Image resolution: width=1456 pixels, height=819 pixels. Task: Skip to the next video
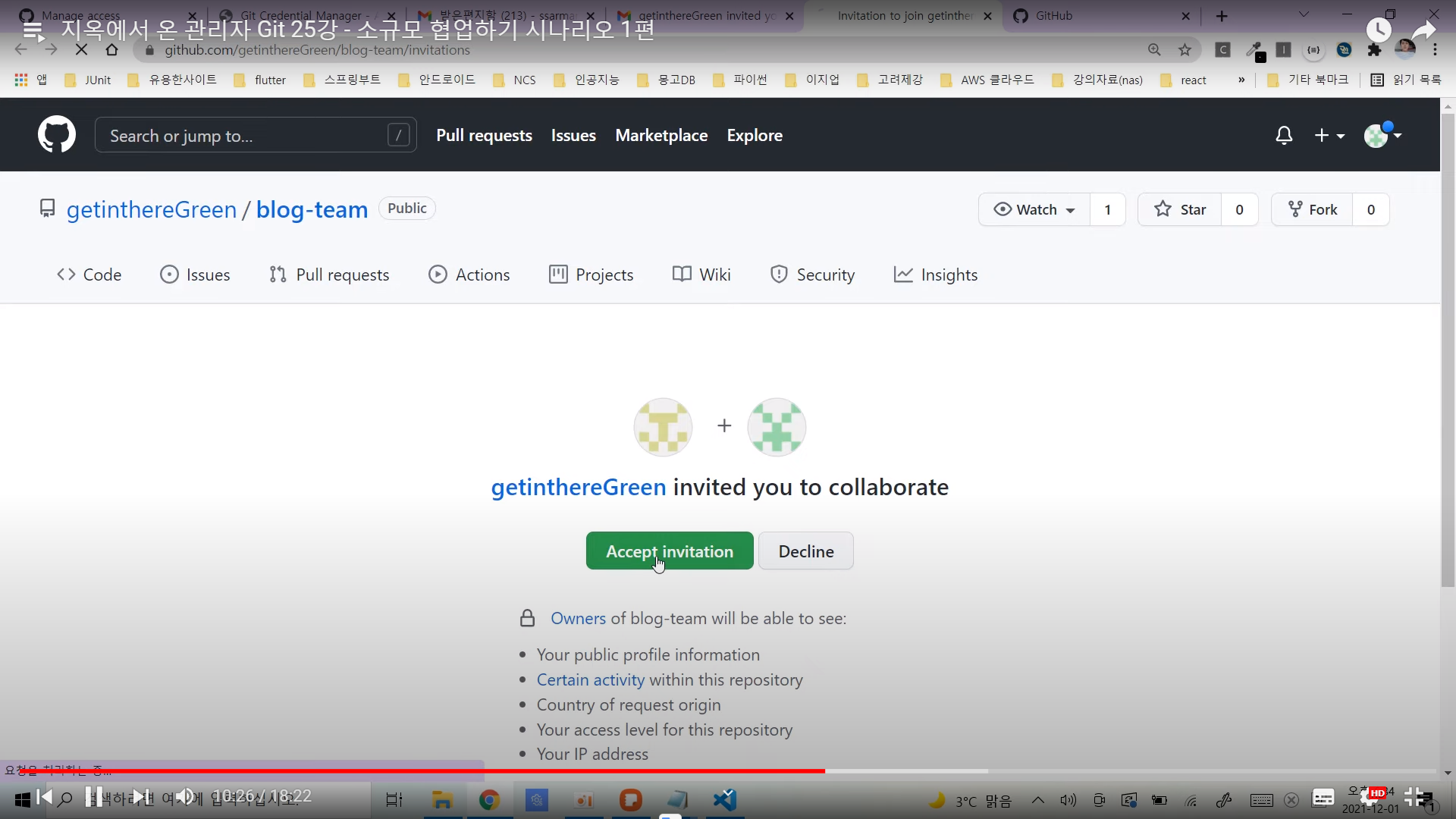click(x=140, y=796)
